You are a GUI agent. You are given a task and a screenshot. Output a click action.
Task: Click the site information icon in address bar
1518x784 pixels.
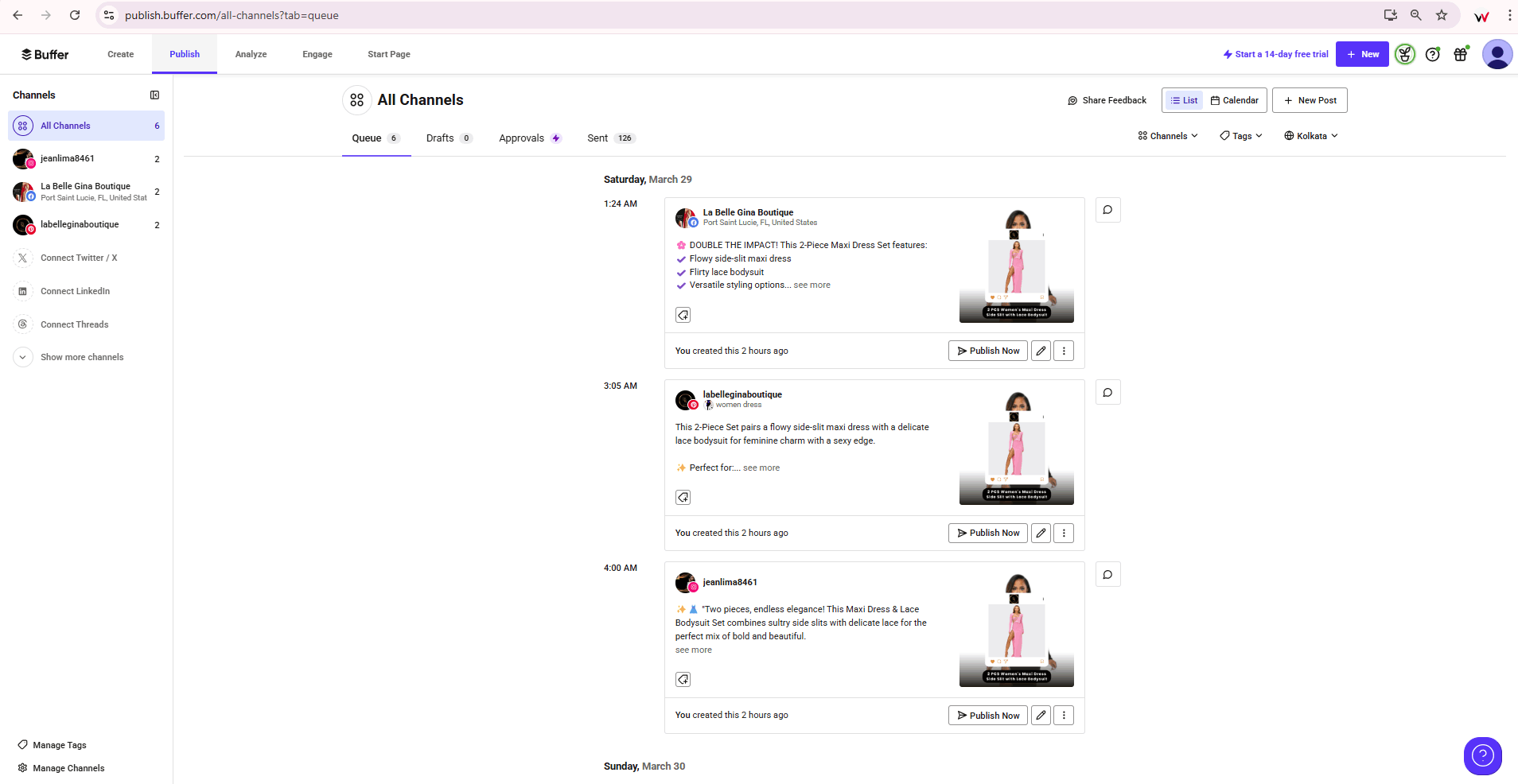click(x=109, y=15)
